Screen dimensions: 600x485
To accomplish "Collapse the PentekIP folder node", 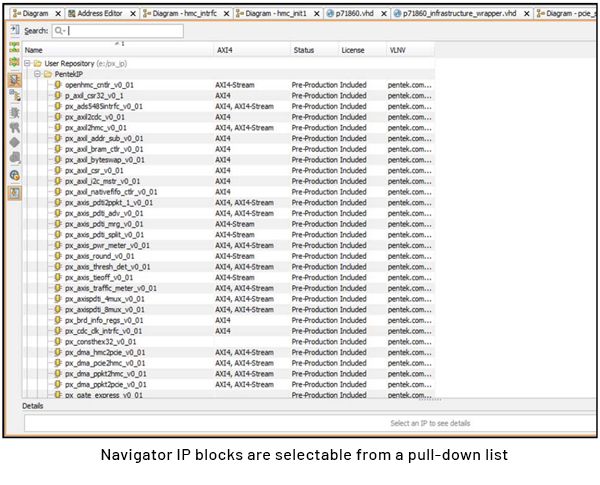I will coord(37,74).
